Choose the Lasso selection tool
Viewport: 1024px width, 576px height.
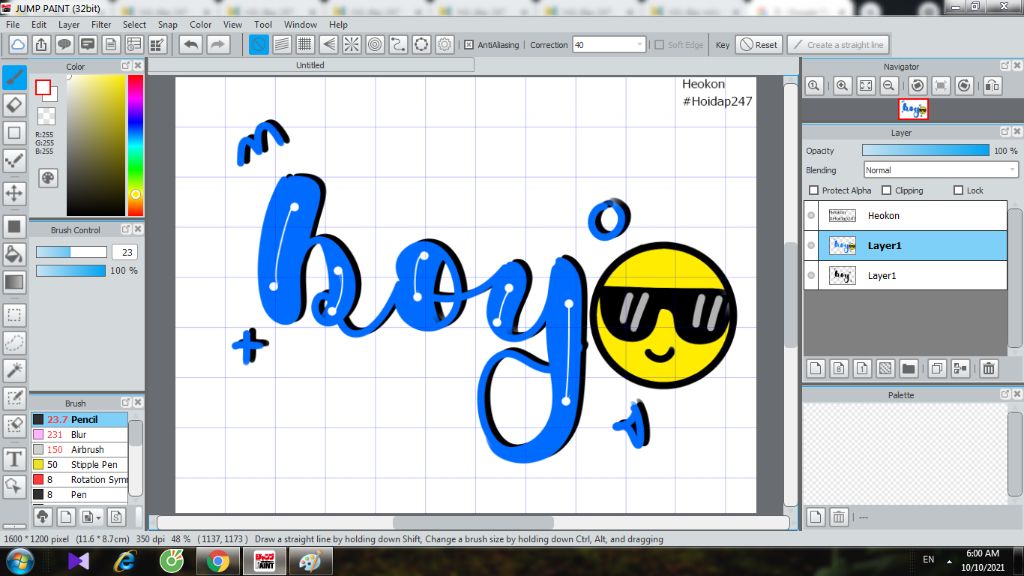click(14, 343)
